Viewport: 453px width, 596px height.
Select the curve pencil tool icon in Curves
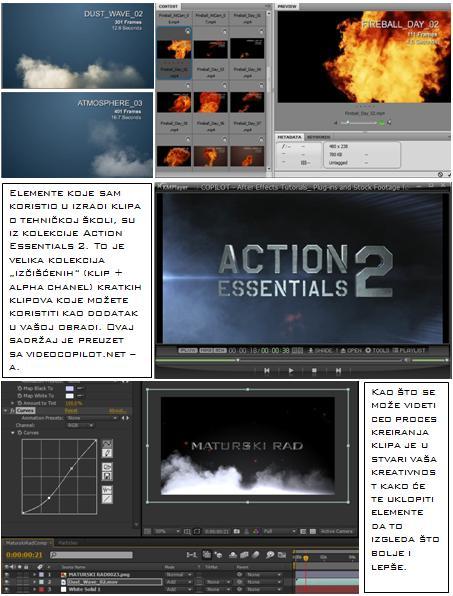click(107, 453)
